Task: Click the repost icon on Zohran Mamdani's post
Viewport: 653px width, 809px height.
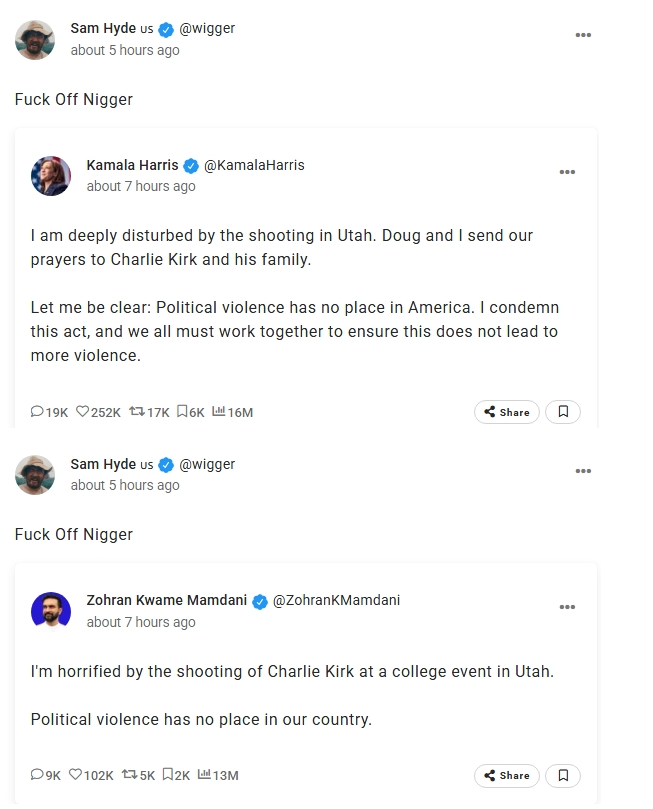Action: coord(129,774)
